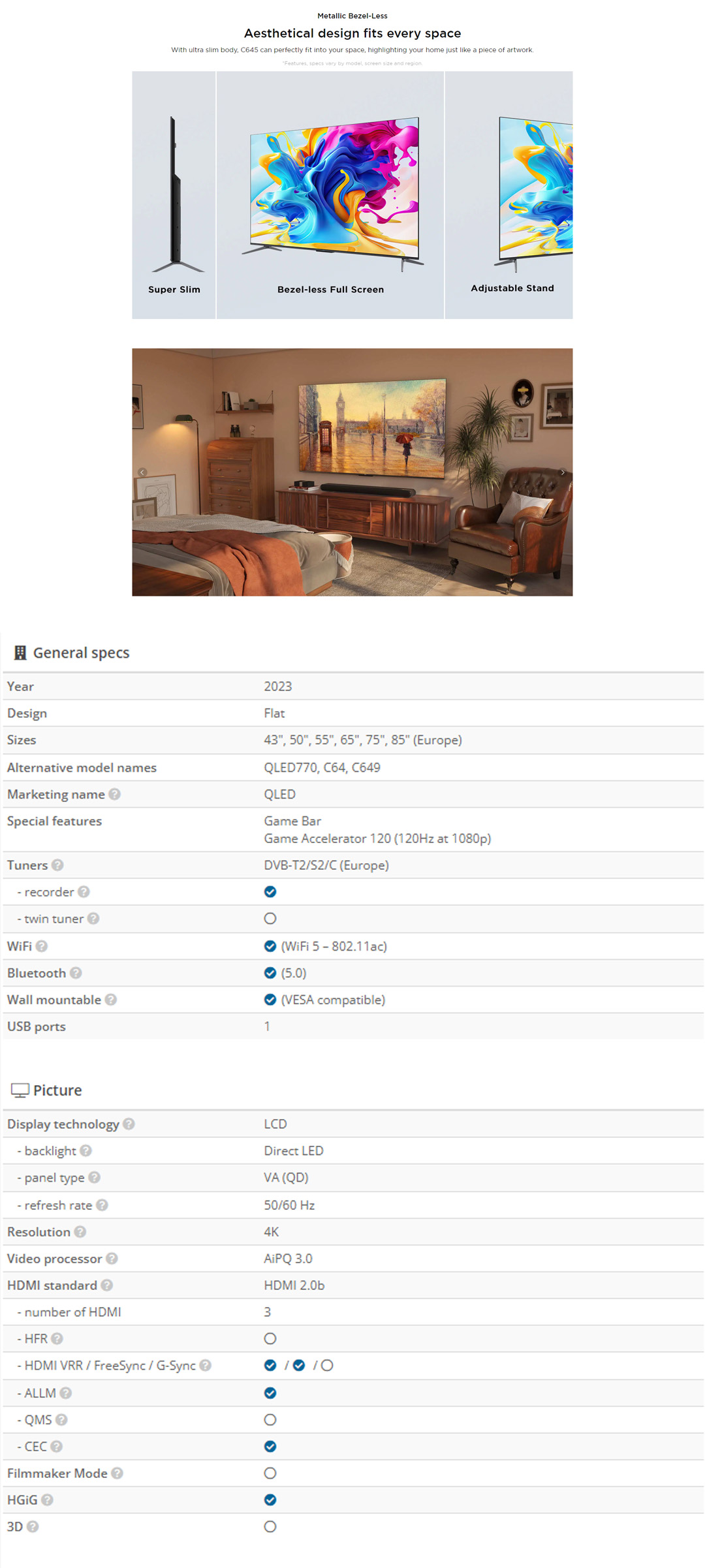Viewport: 705px width, 1568px height.
Task: Click the Picture section heading
Action: 57,1090
